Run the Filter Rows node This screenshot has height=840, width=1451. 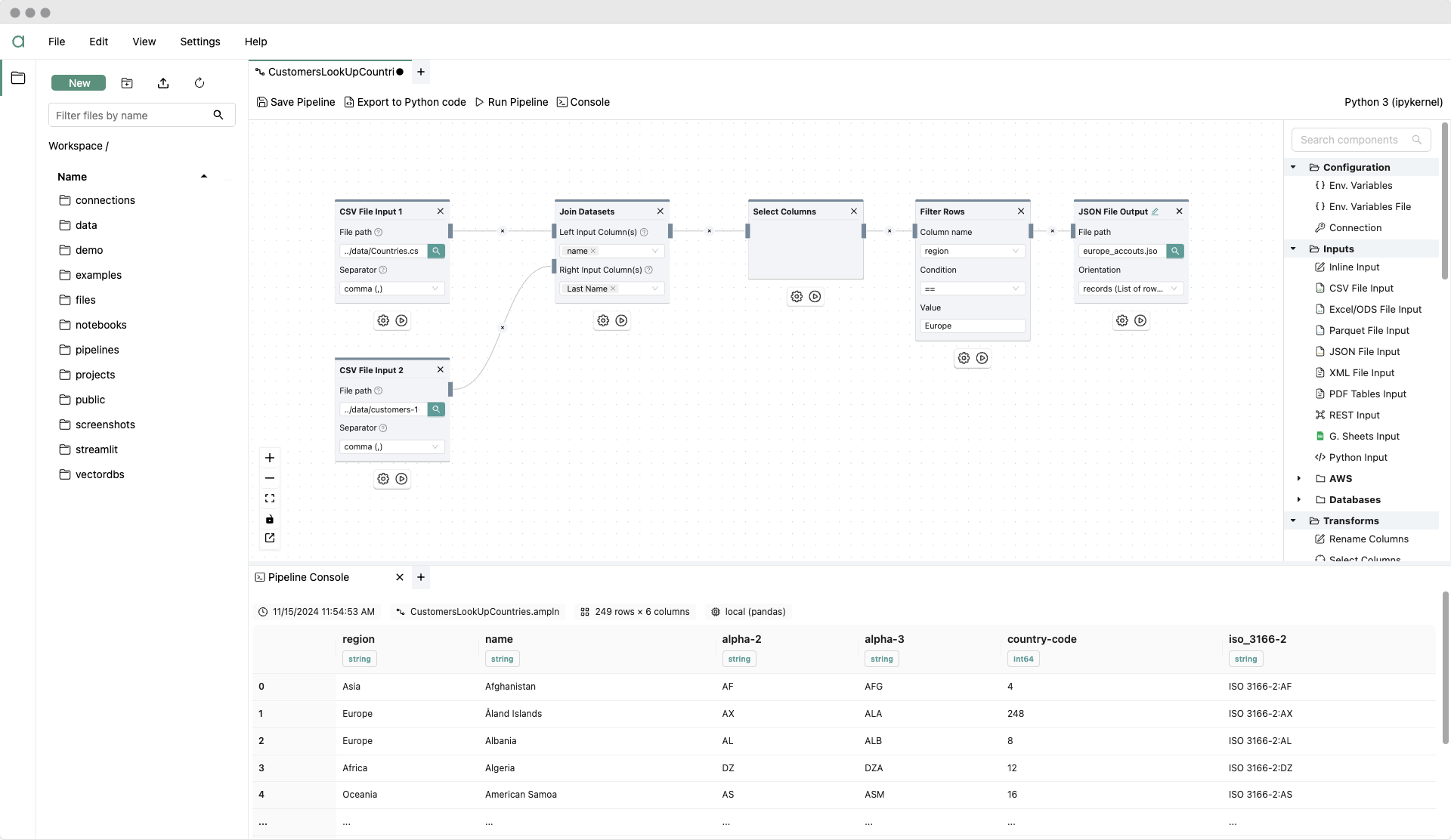click(x=982, y=358)
